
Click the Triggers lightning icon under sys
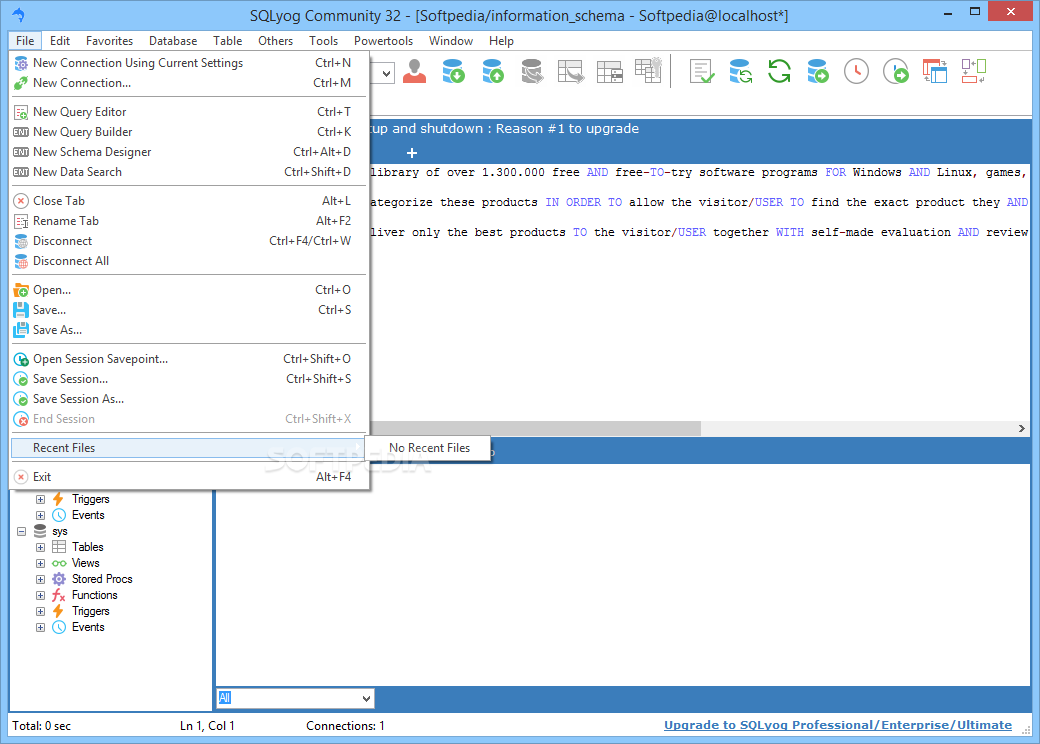tap(58, 611)
